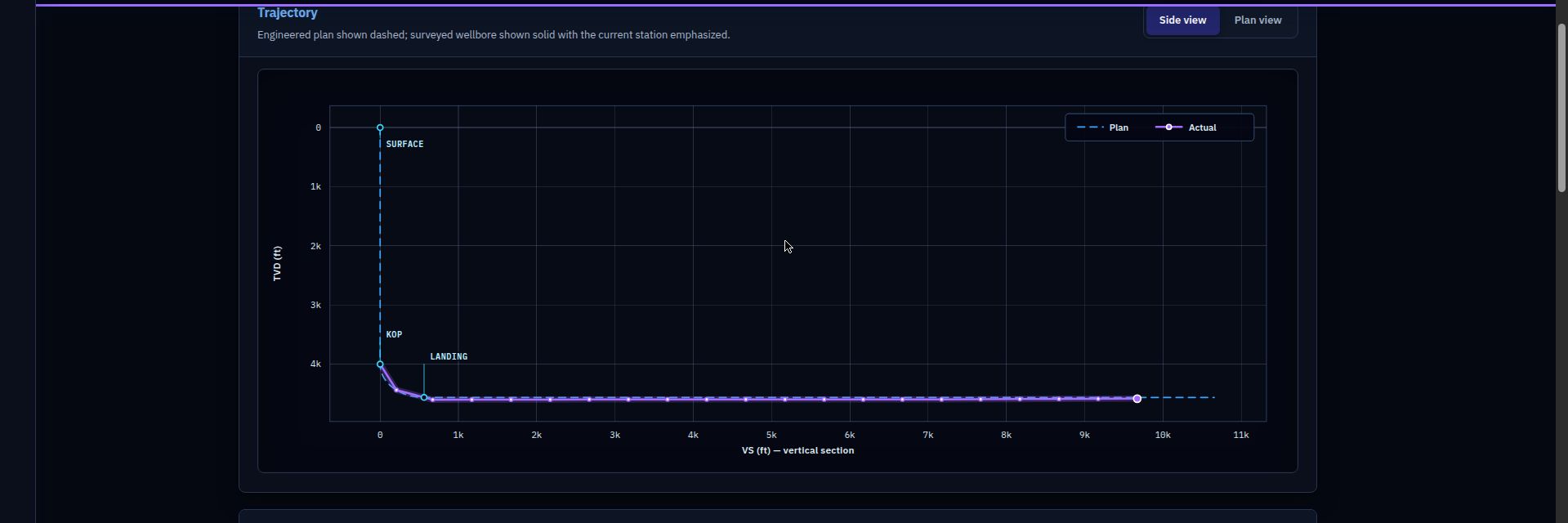The height and width of the screenshot is (523, 1568).
Task: Click the KOP annotation label
Action: 394,334
